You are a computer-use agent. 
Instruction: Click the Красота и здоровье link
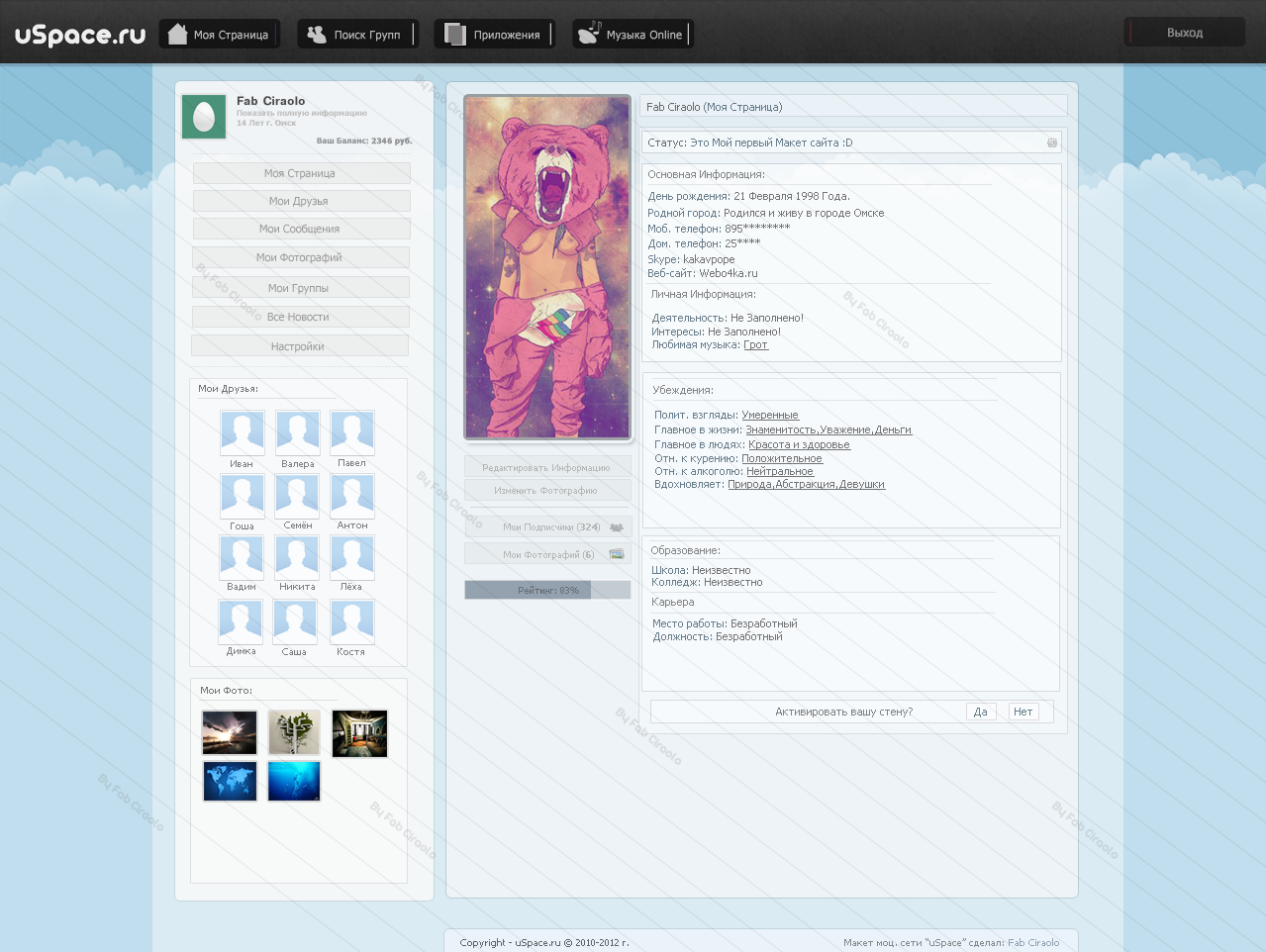[799, 445]
